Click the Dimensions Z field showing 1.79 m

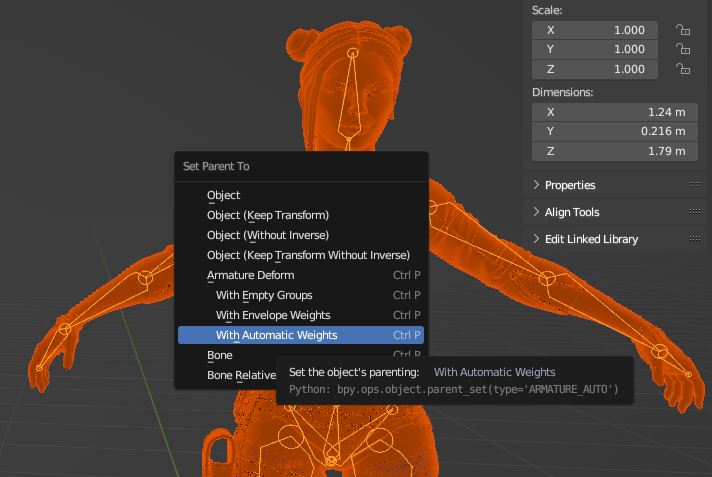coord(611,151)
